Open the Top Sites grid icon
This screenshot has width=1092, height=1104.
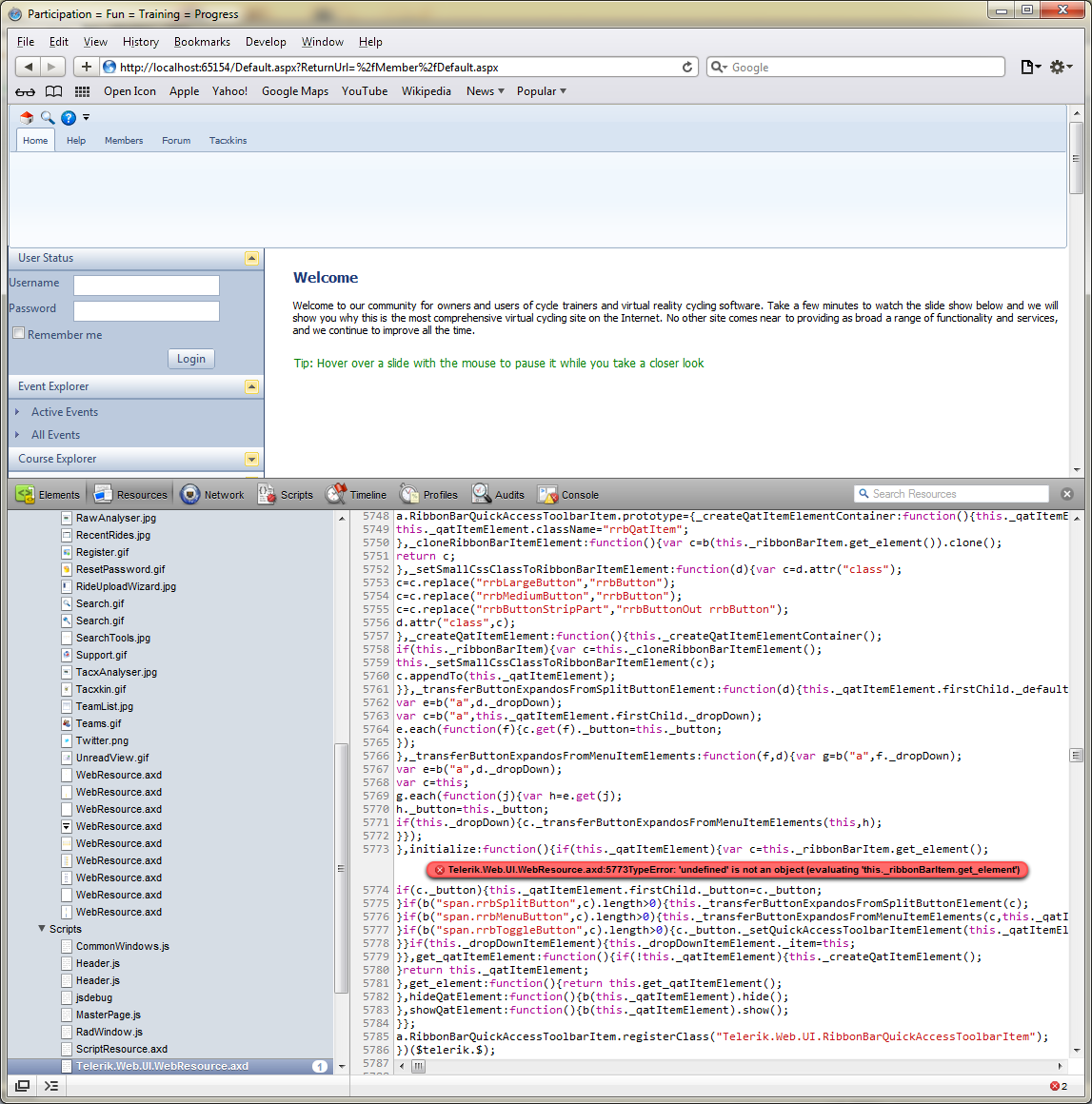tap(83, 91)
